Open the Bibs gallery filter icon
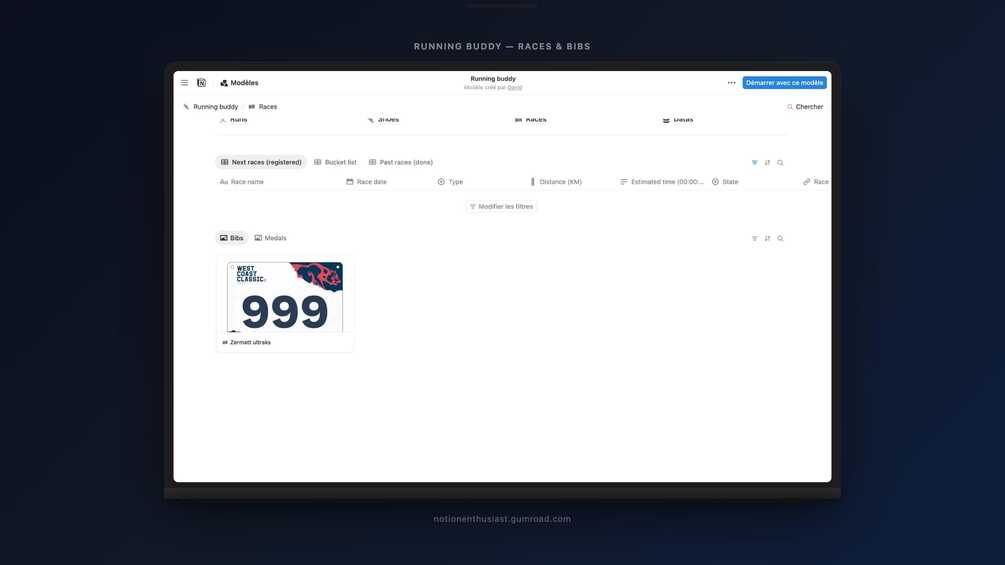Image resolution: width=1005 pixels, height=565 pixels. [x=754, y=238]
